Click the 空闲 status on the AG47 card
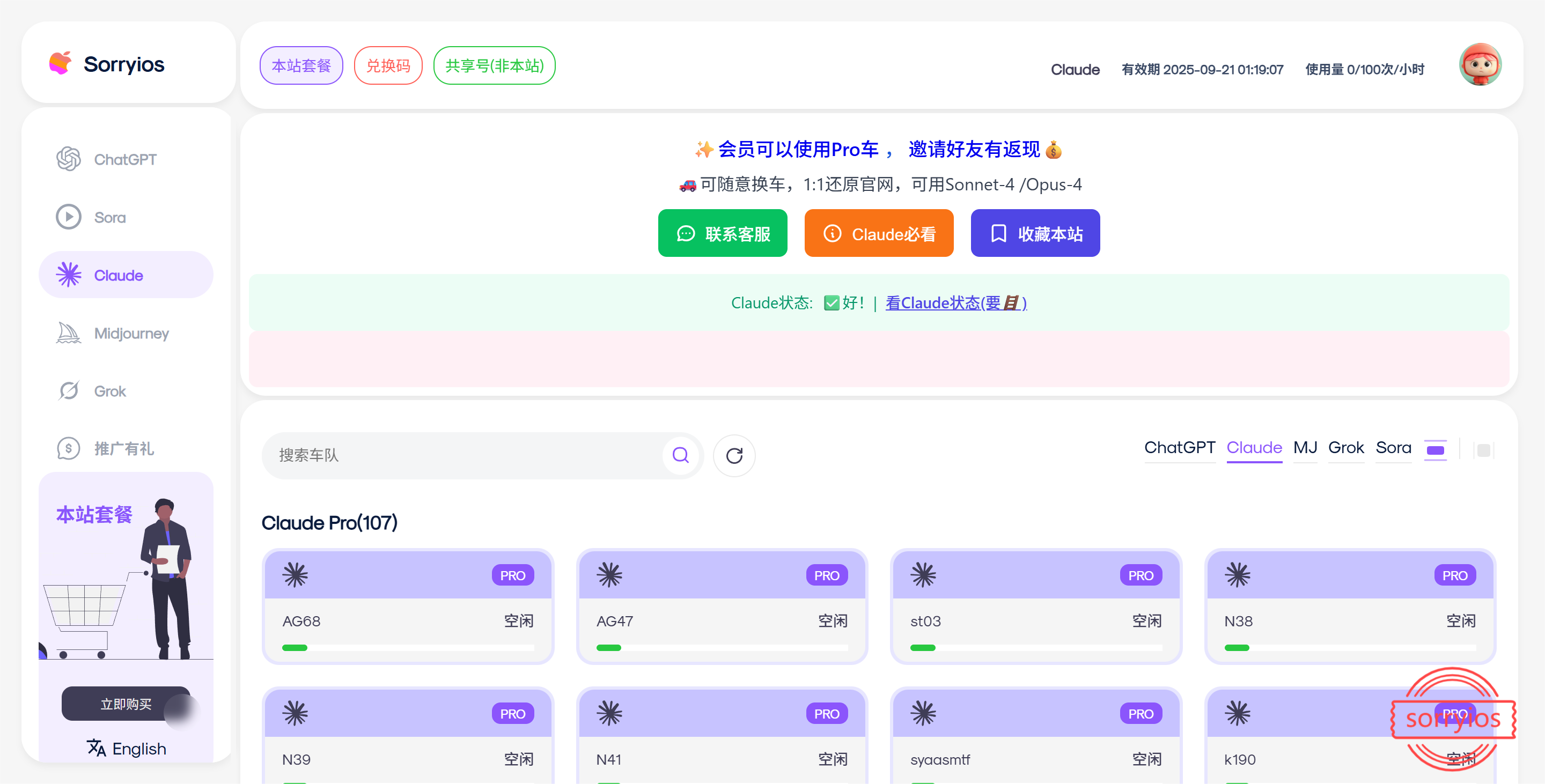1545x784 pixels. [833, 621]
